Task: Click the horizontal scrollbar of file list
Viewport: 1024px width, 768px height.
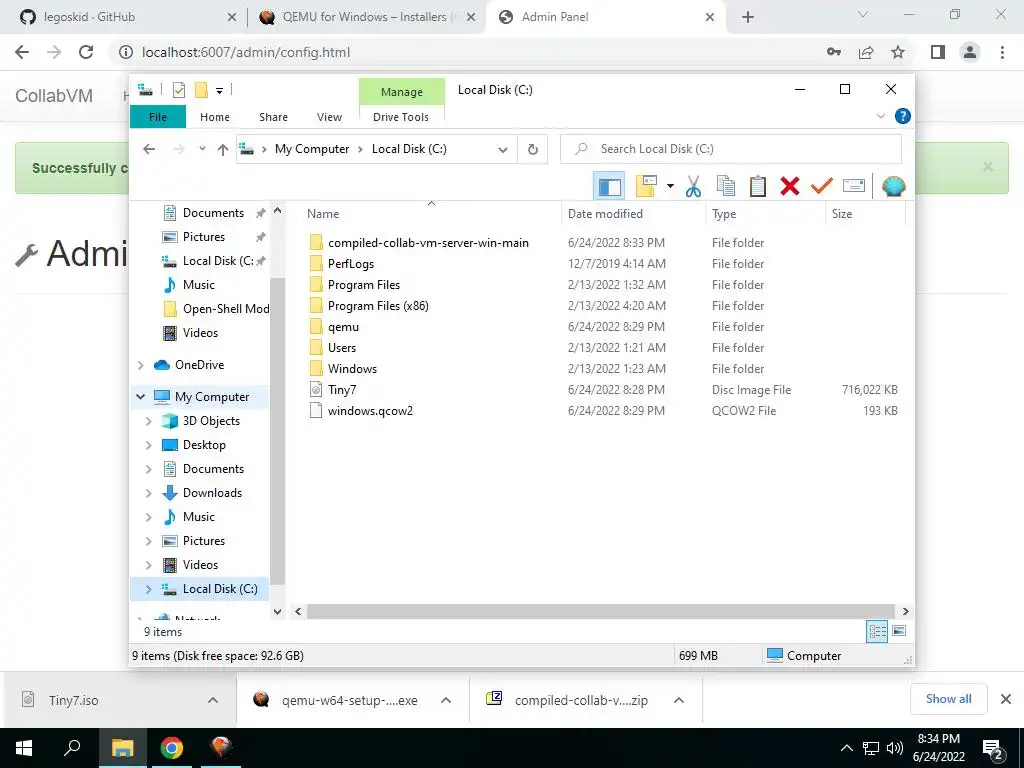Action: point(600,611)
